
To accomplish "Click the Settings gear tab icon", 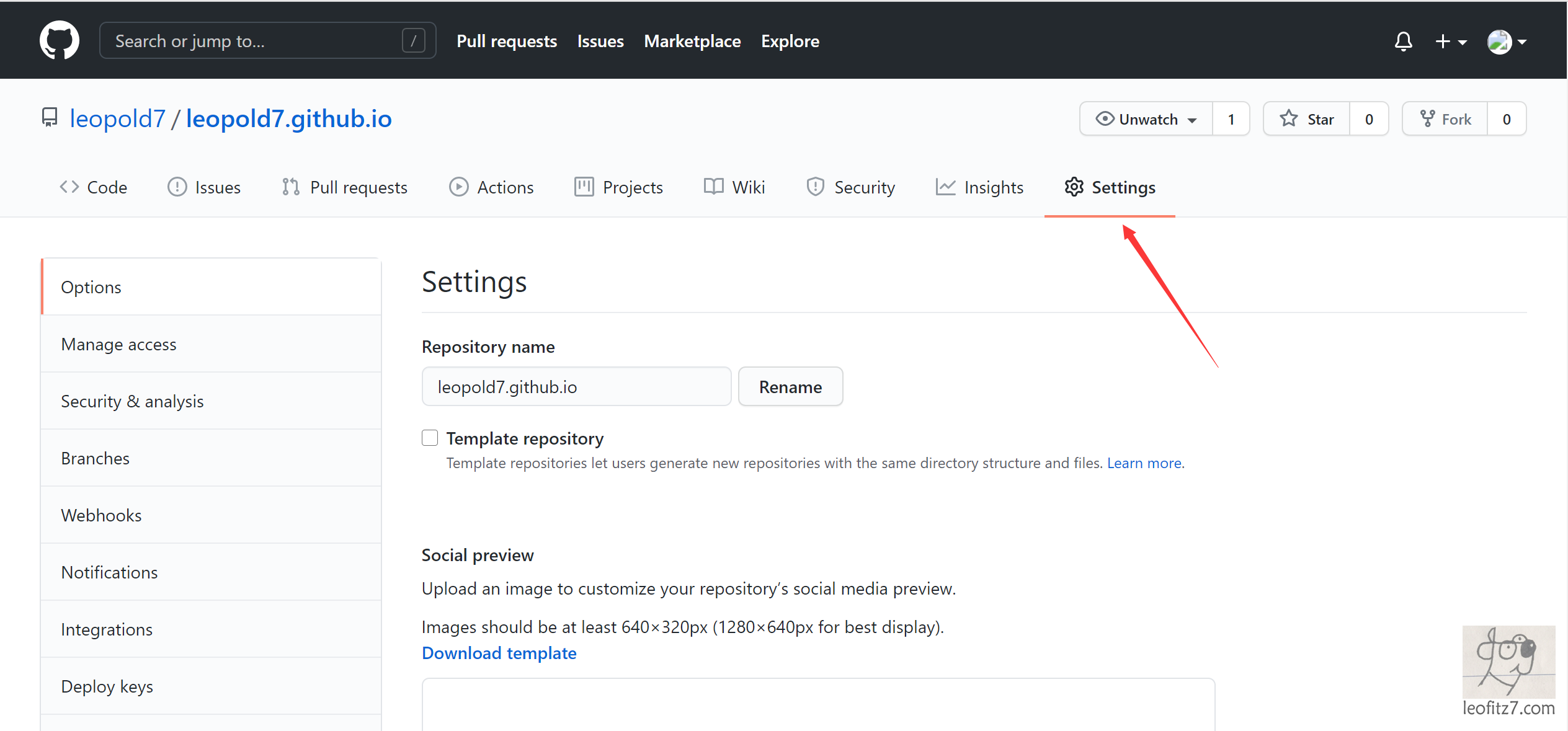I will pyautogui.click(x=1074, y=187).
